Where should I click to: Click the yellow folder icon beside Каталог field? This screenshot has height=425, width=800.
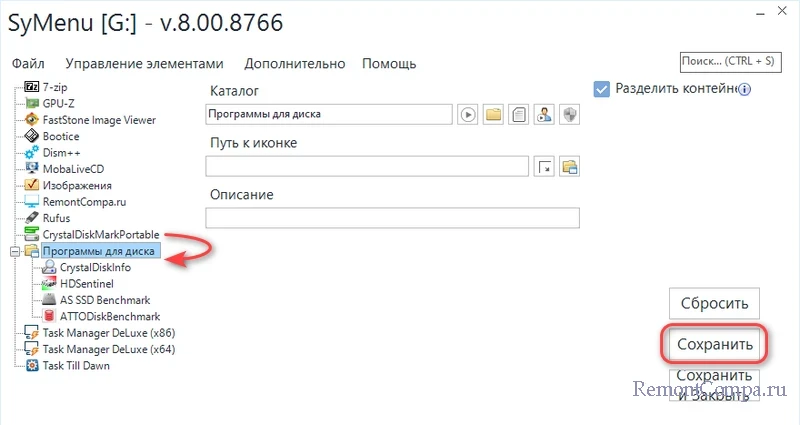(x=493, y=115)
